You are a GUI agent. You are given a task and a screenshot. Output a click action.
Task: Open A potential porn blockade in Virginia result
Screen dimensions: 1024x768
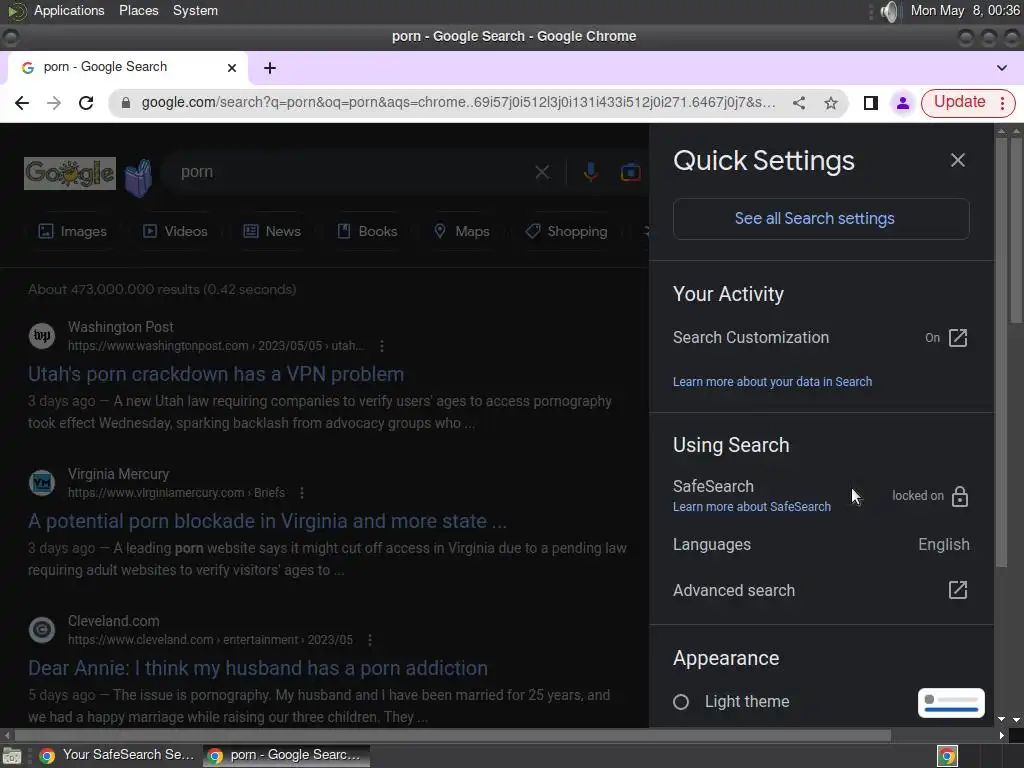point(267,521)
